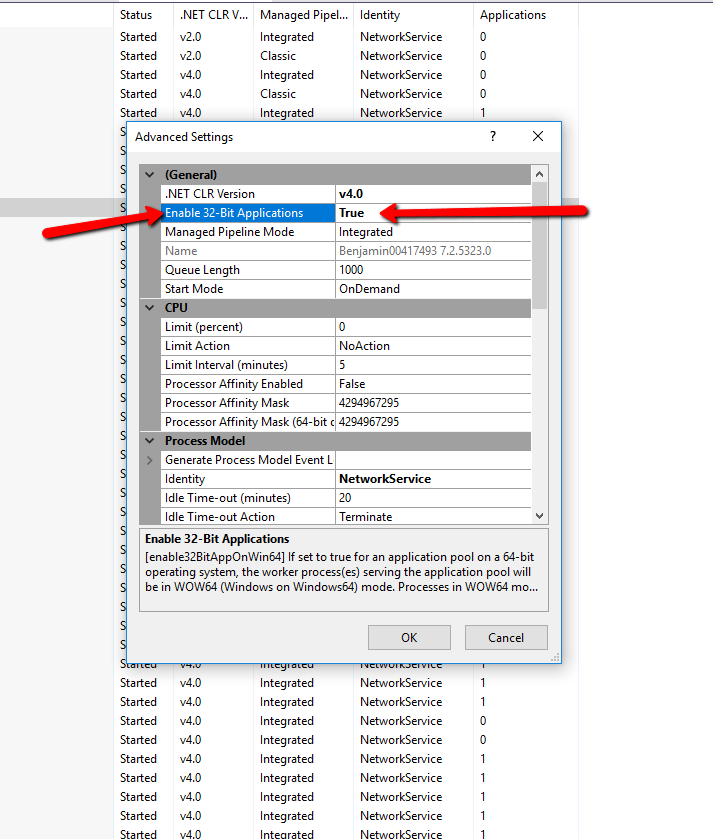Viewport: 713px width, 839px height.
Task: Click the OnDemand start mode value
Action: click(433, 289)
